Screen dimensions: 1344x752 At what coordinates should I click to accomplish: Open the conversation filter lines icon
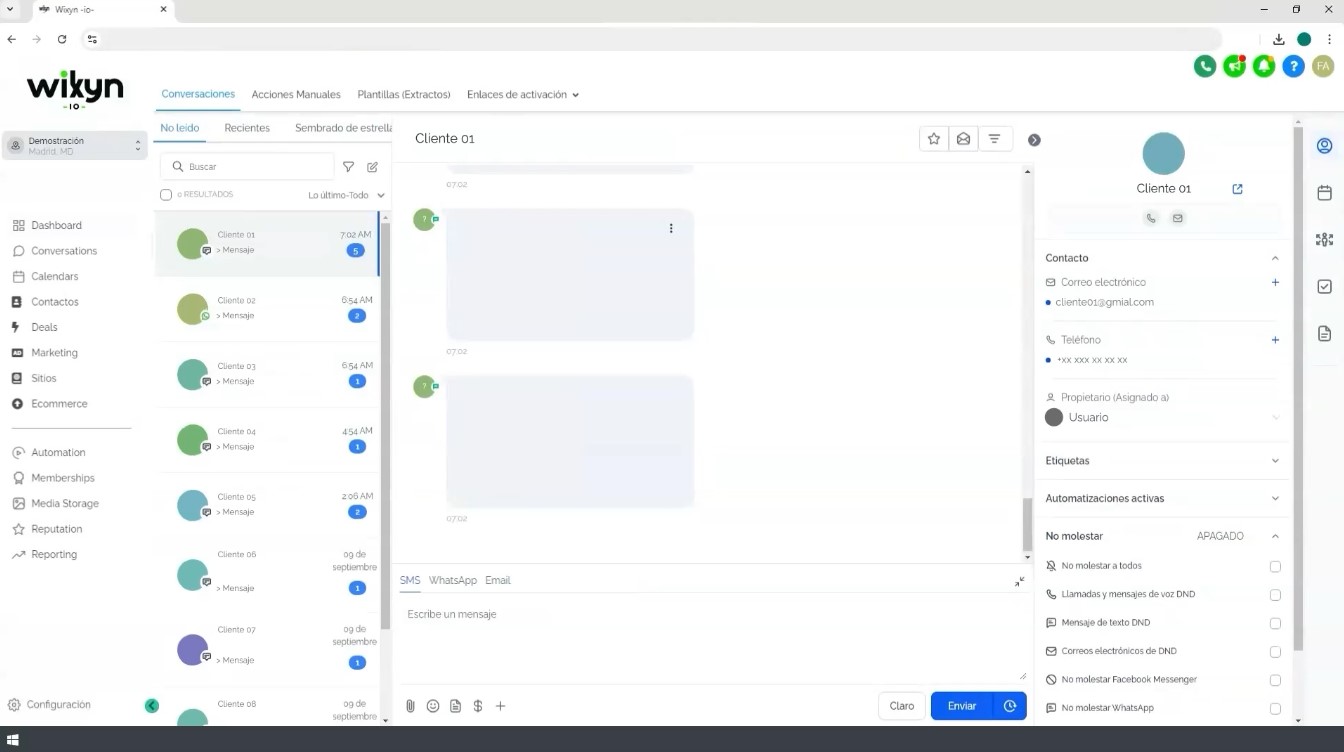994,139
